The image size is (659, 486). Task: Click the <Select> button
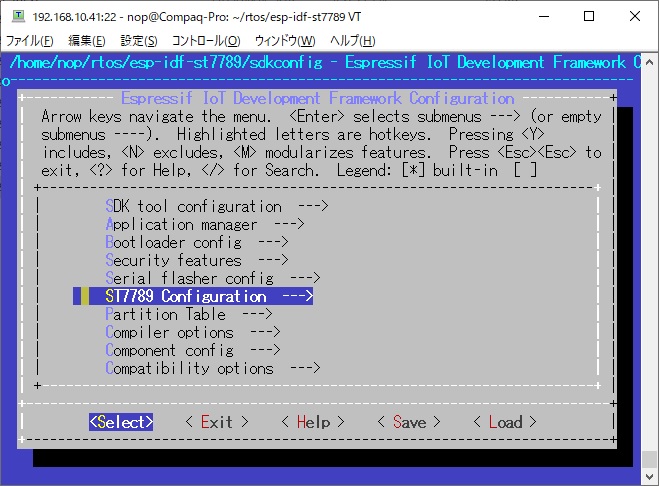[121, 422]
